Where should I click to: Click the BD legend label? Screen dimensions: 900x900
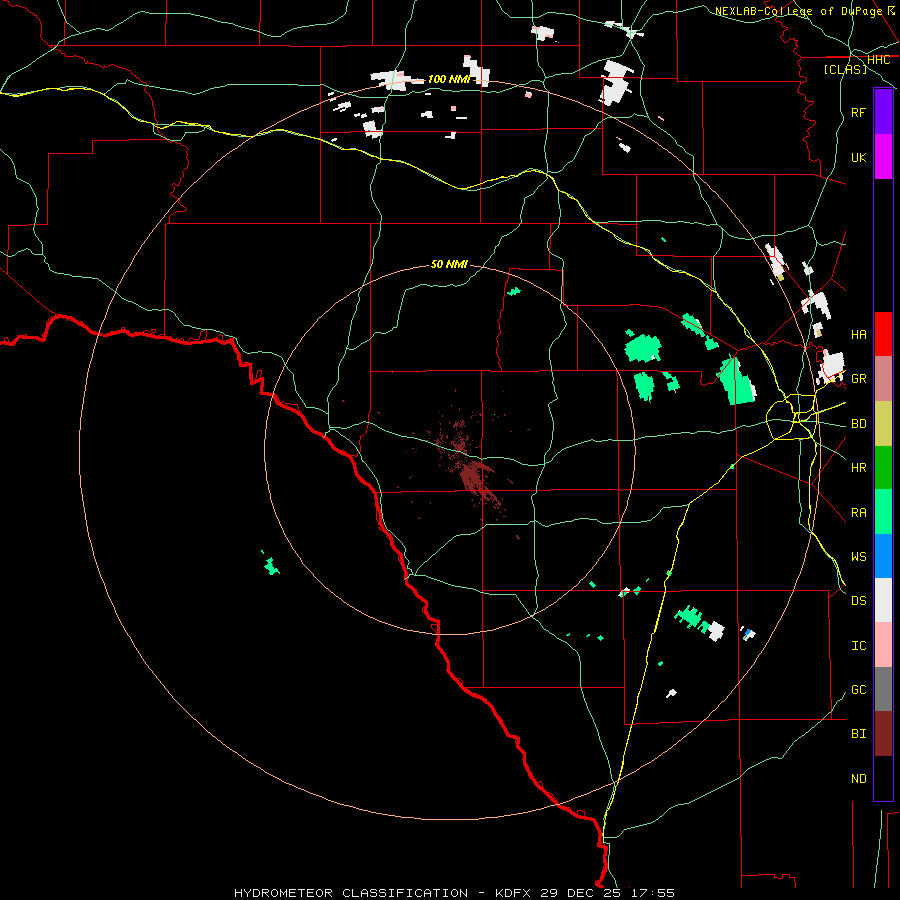[x=859, y=424]
